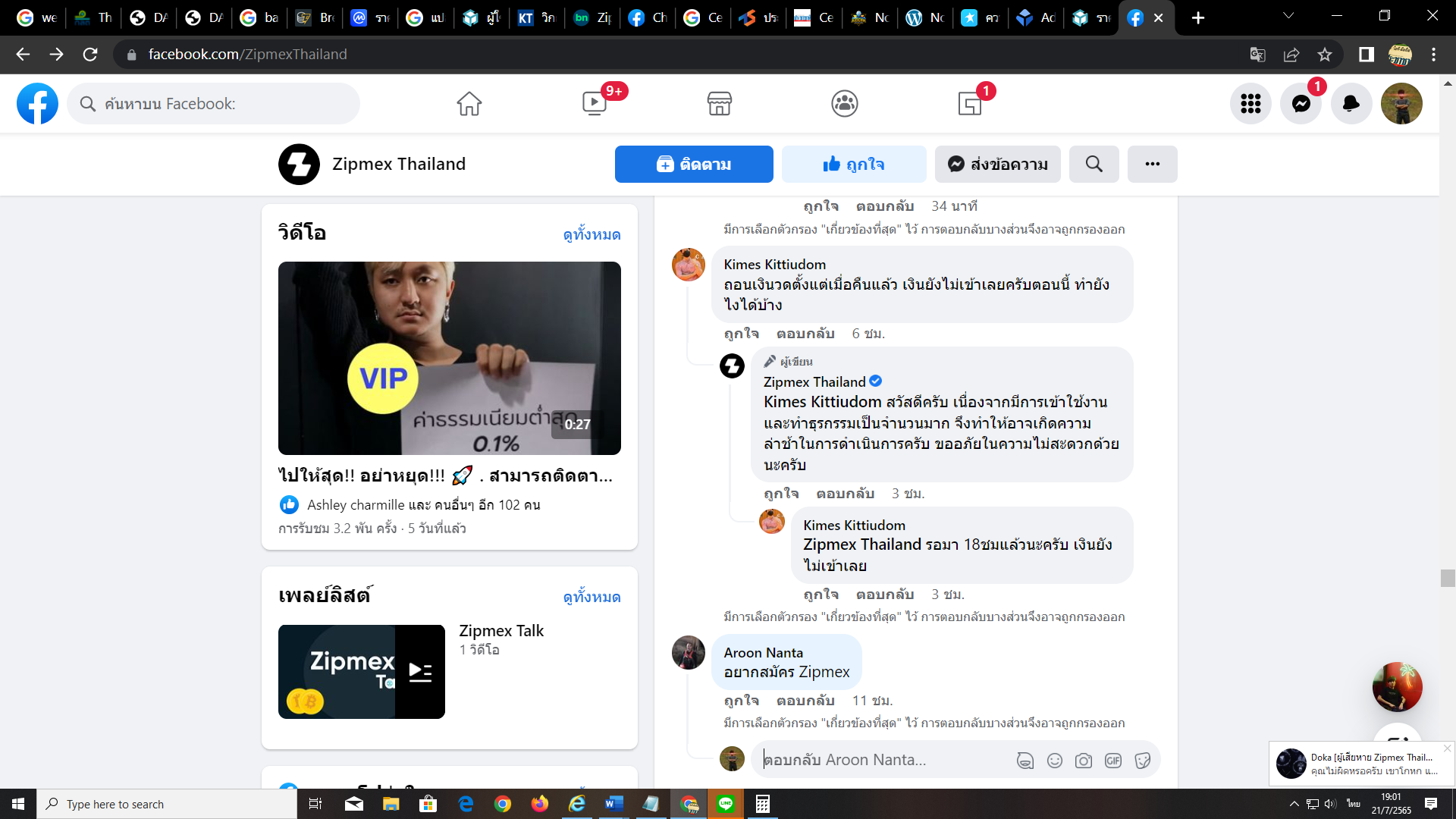Go forward with the browser forward arrow
Image resolution: width=1456 pixels, height=819 pixels.
click(56, 55)
